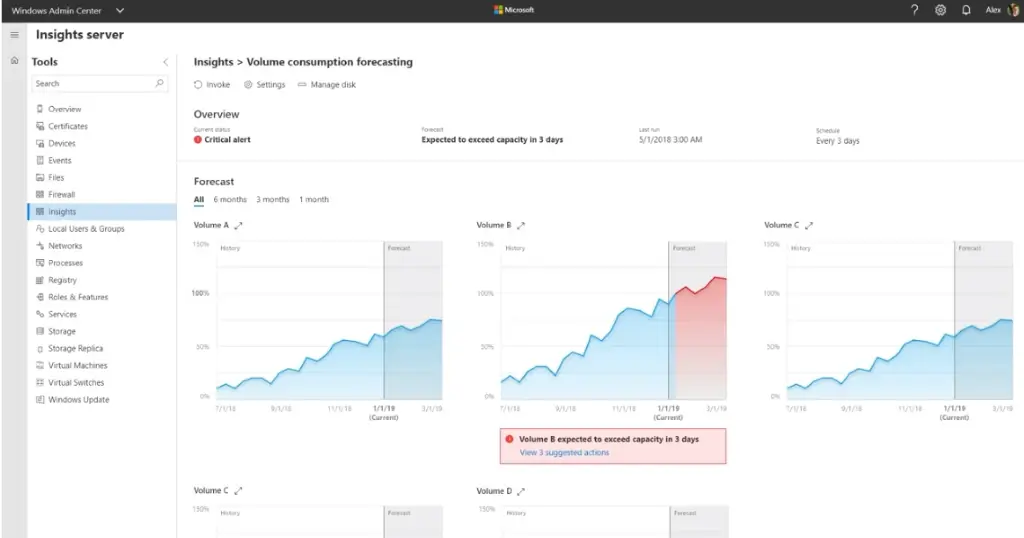Click the Insights icon in sidebar
This screenshot has height=538, width=1024.
pyautogui.click(x=40, y=212)
